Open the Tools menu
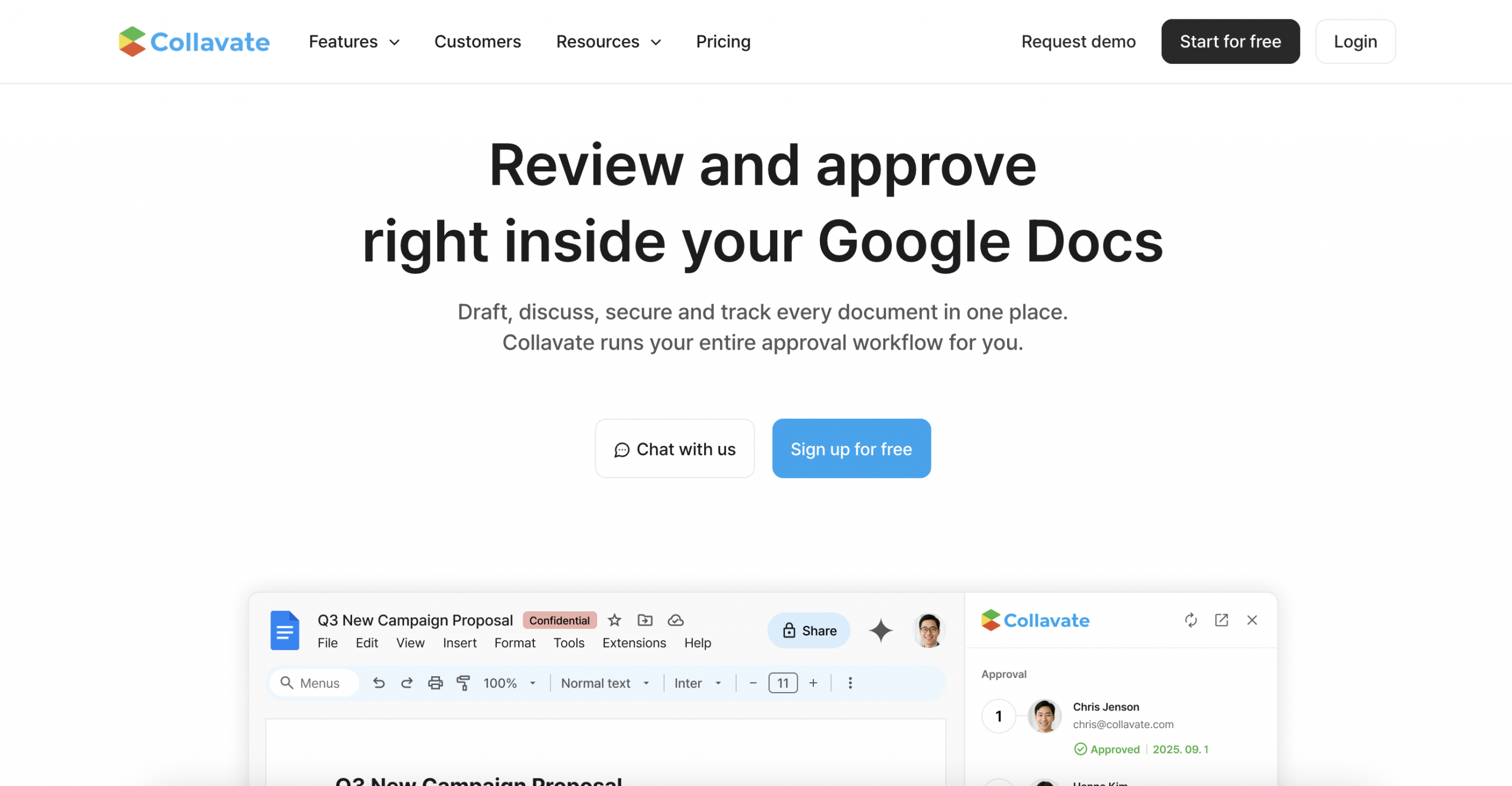Viewport: 1512px width, 786px height. pyautogui.click(x=569, y=643)
